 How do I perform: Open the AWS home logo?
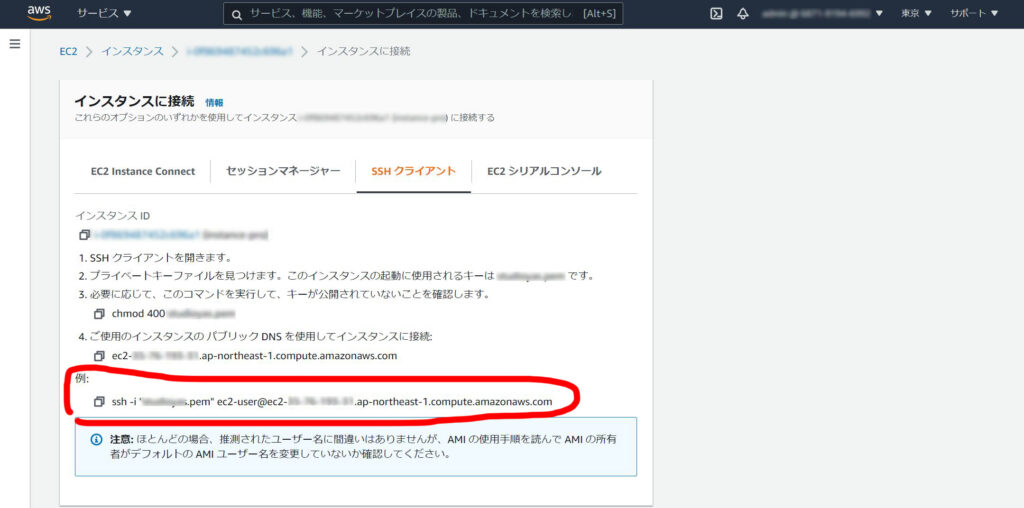[39, 14]
